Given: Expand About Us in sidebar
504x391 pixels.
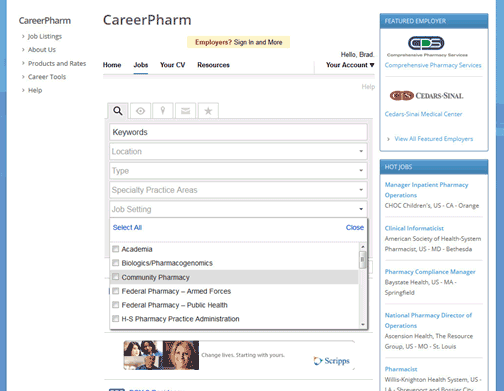Looking at the screenshot, I should (x=42, y=50).
